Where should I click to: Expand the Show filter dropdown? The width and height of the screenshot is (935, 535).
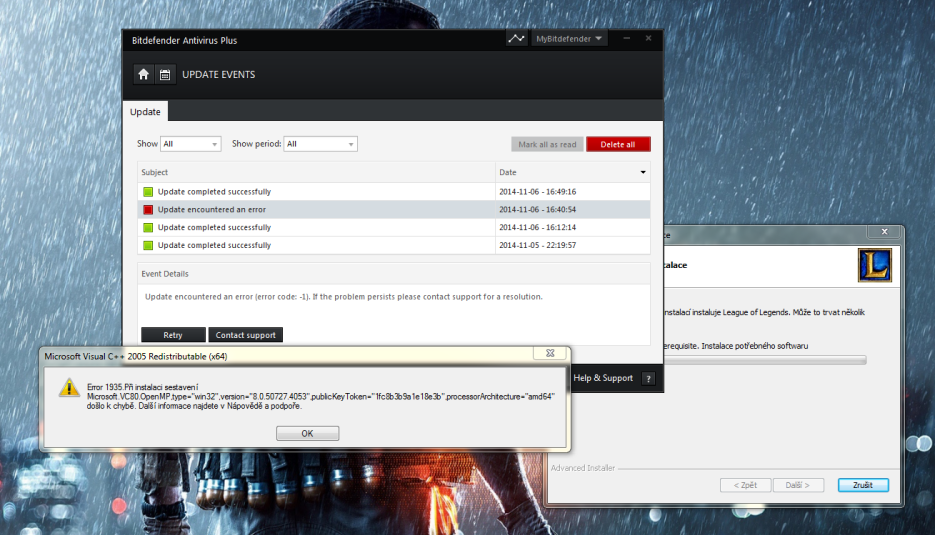191,144
